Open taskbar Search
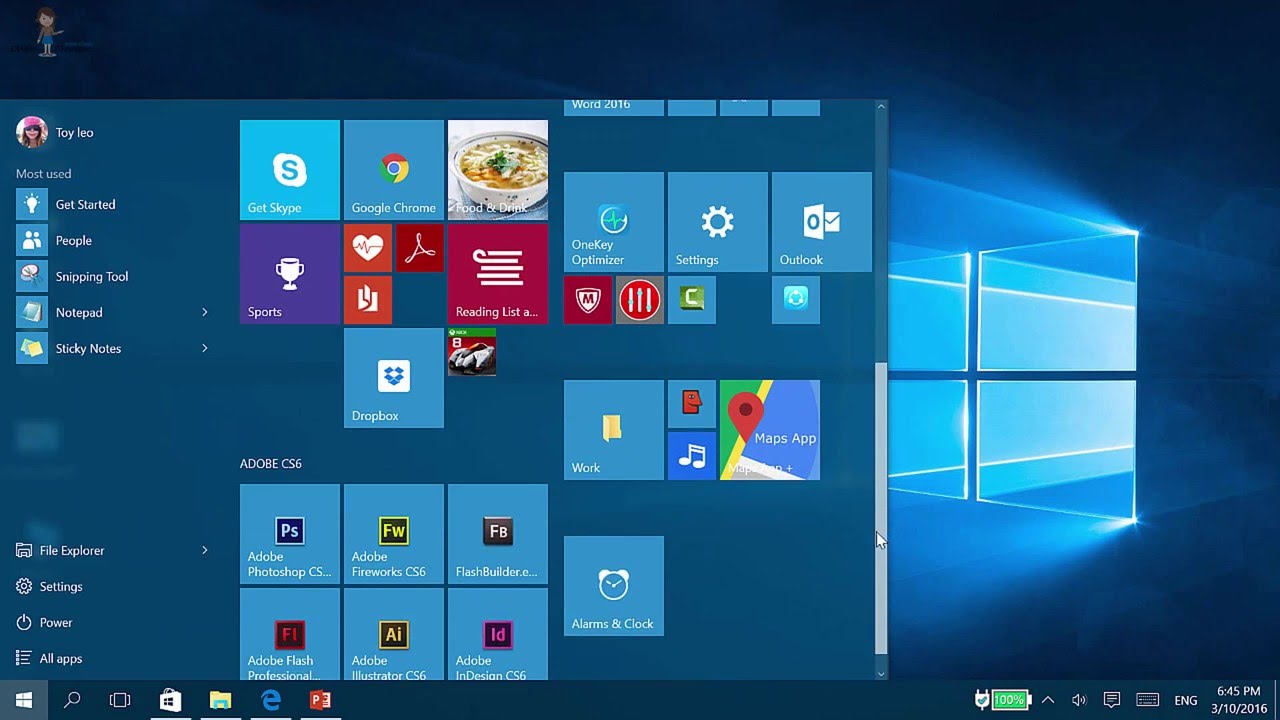 (x=72, y=700)
